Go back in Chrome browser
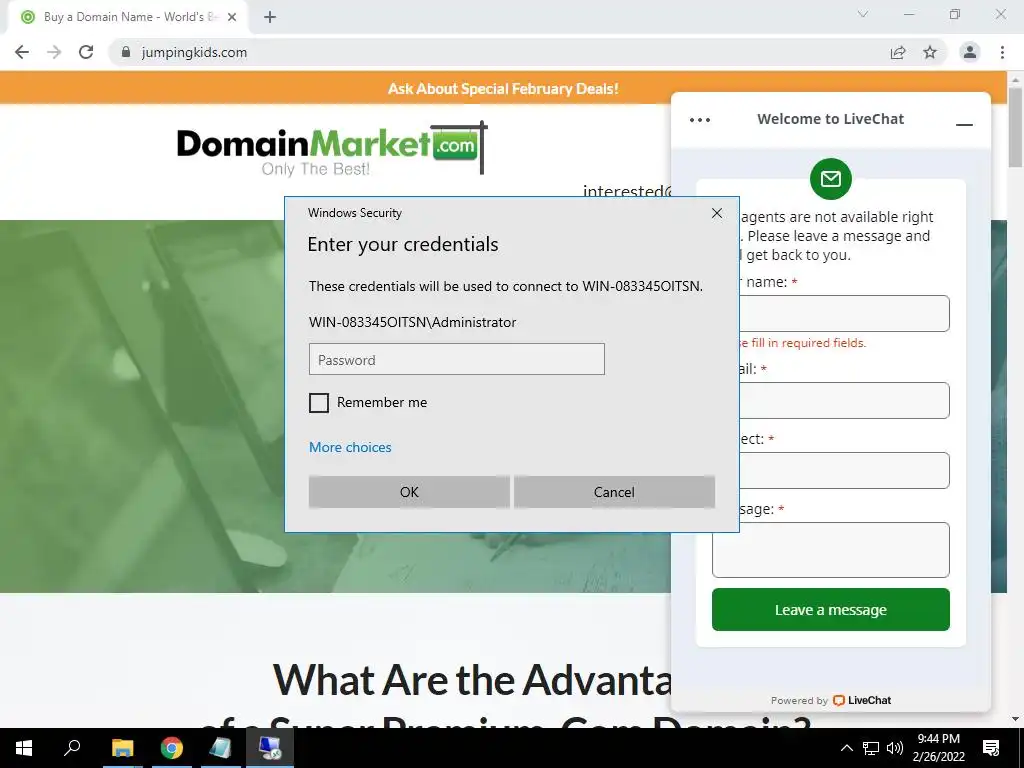Viewport: 1024px width, 768px height. coord(22,52)
